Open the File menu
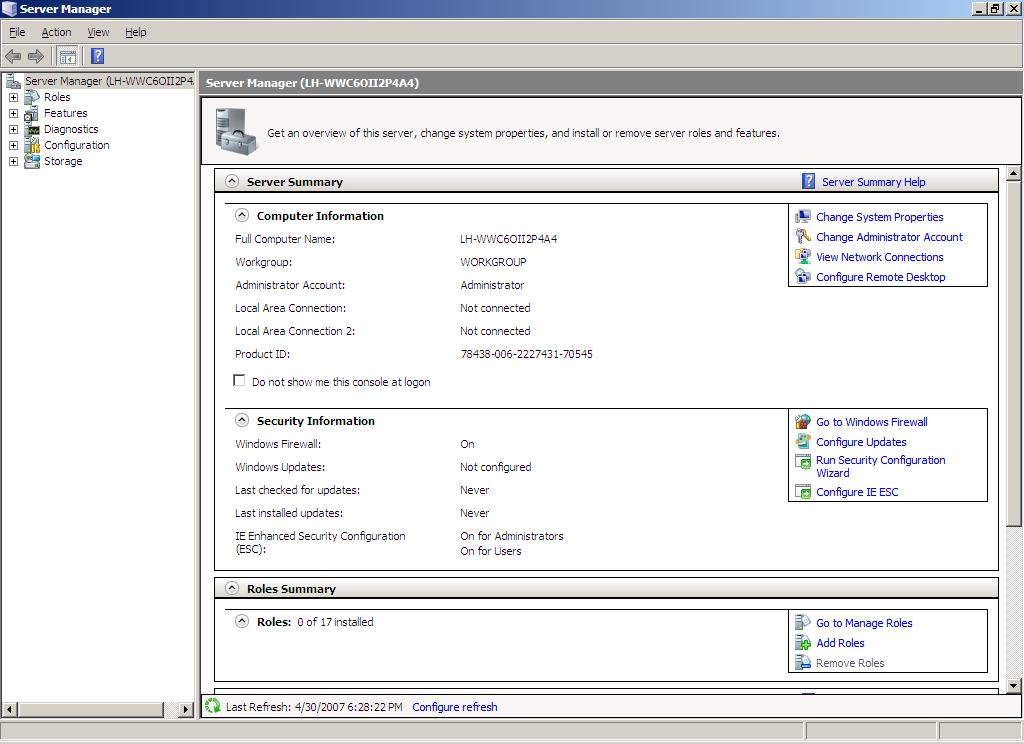Screen dimensions: 1024x744 17,32
